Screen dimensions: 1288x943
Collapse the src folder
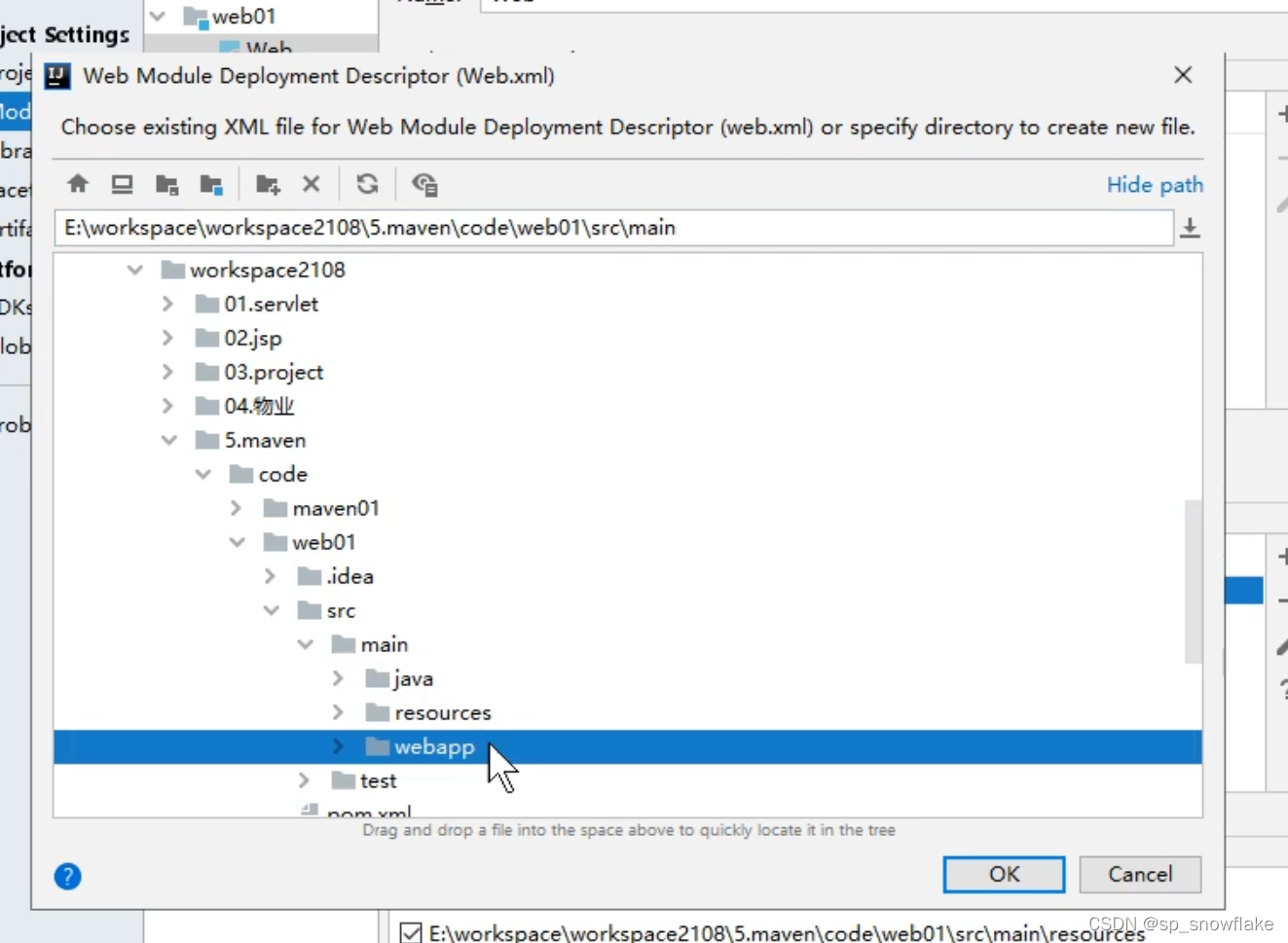click(x=271, y=610)
